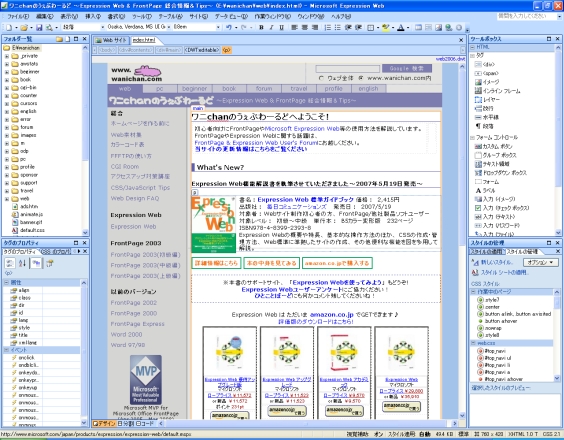Select 水平線 item in Toolbox
Screen dimensions: 564x440
click(487, 117)
